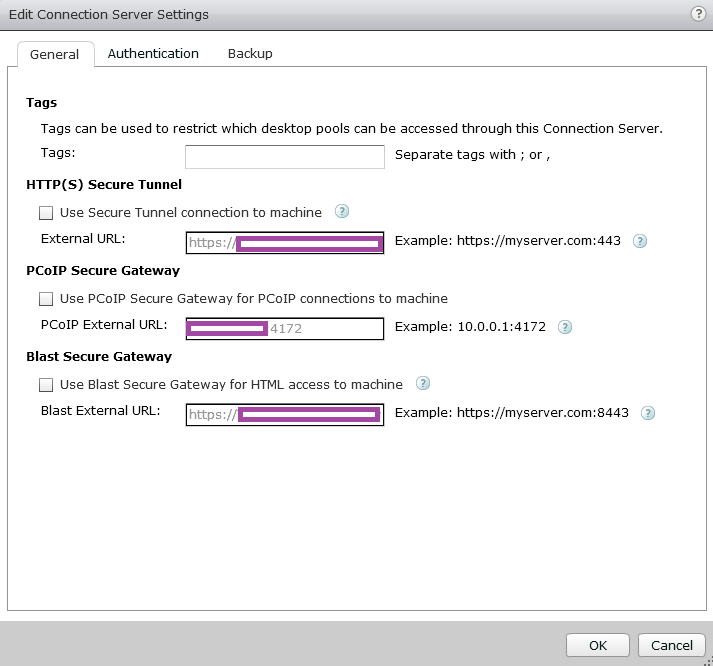The width and height of the screenshot is (713, 666).
Task: Toggle Use PCoIP Secure Gateway checkbox
Action: pos(46,299)
